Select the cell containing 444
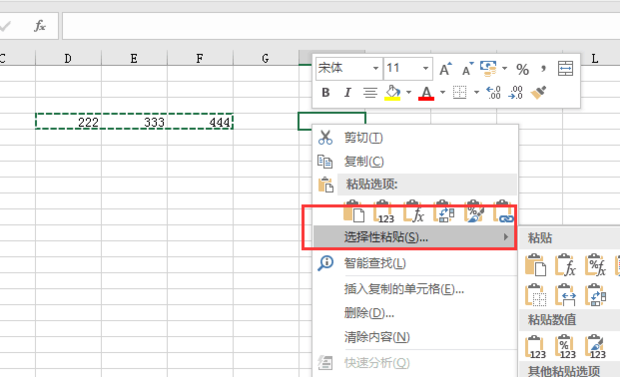Image resolution: width=620 pixels, height=377 pixels. (200, 122)
